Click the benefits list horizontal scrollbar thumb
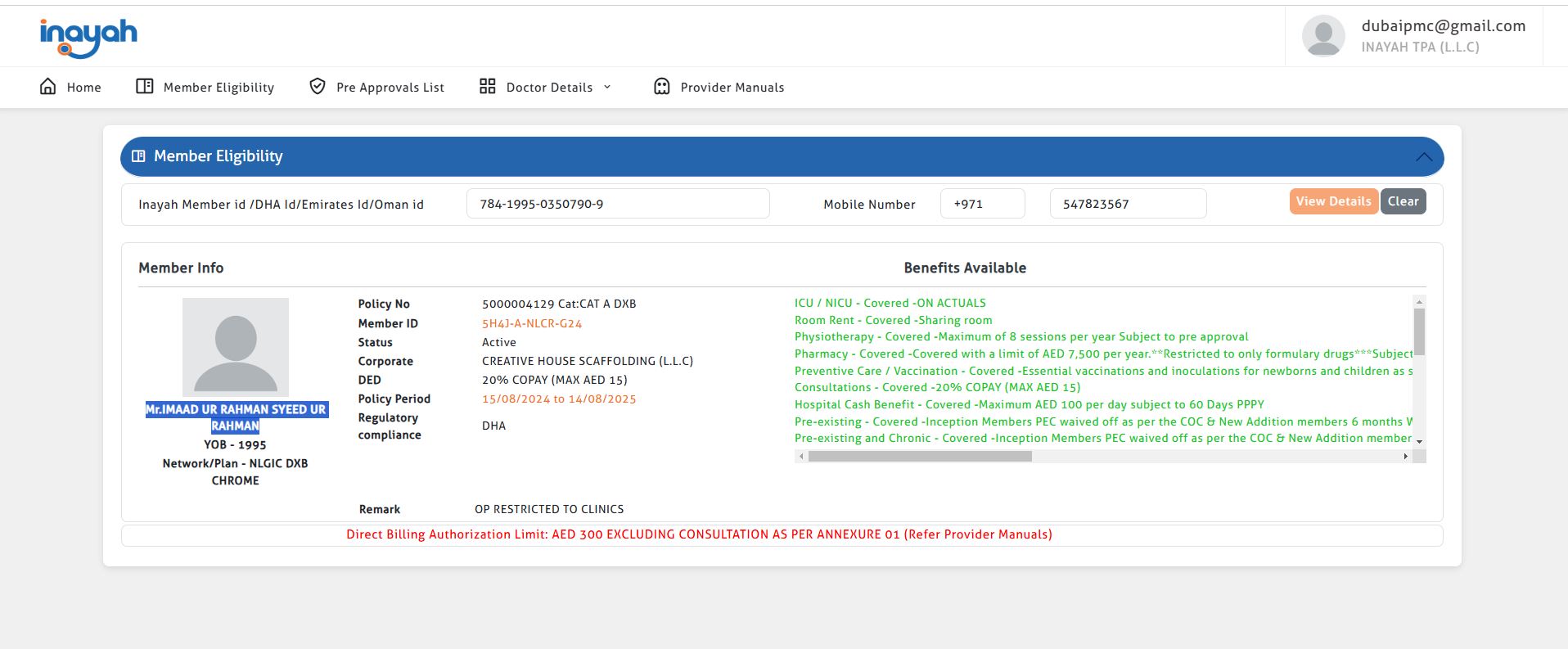Image resolution: width=1568 pixels, height=649 pixels. click(920, 457)
